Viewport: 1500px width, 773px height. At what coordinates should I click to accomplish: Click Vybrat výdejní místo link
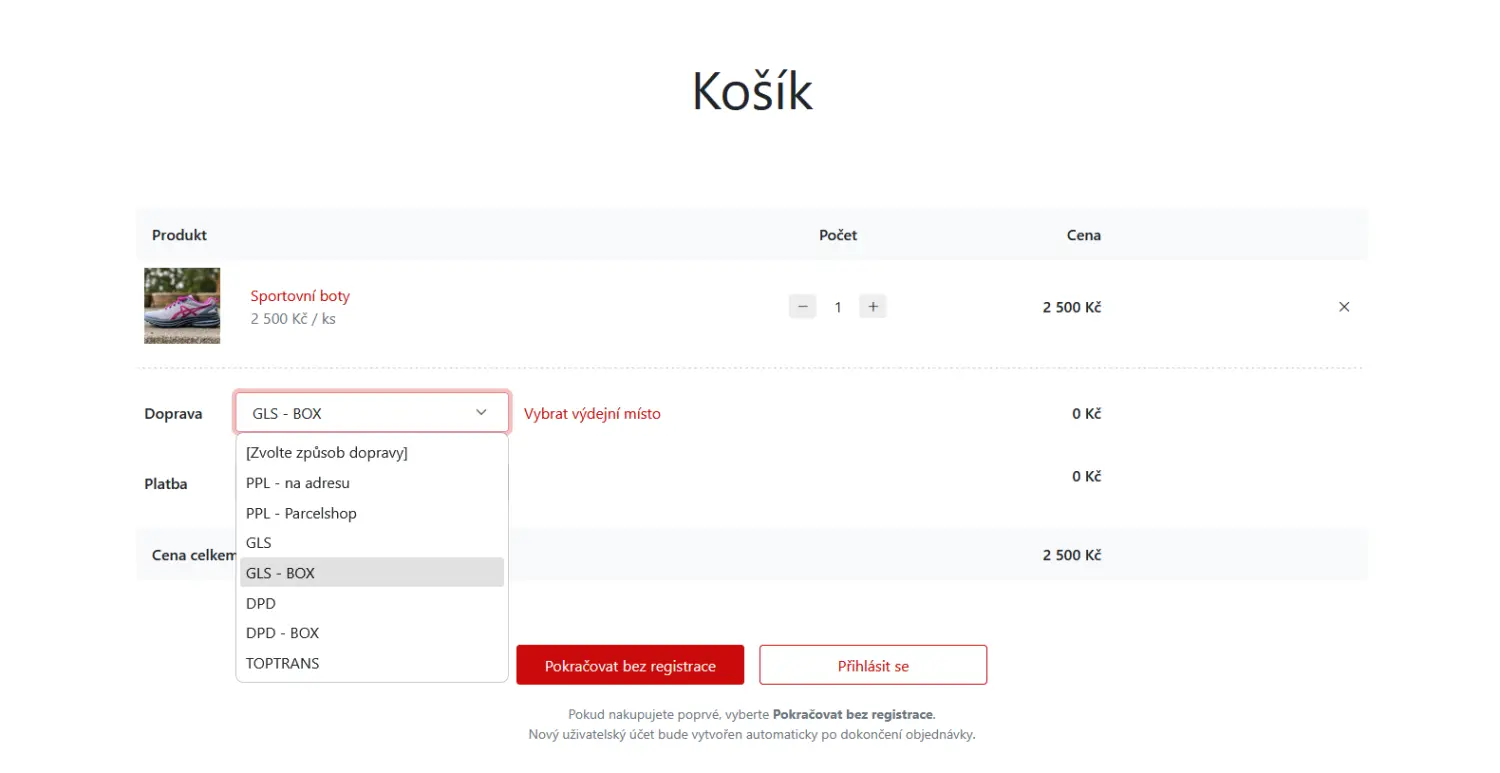coord(592,414)
